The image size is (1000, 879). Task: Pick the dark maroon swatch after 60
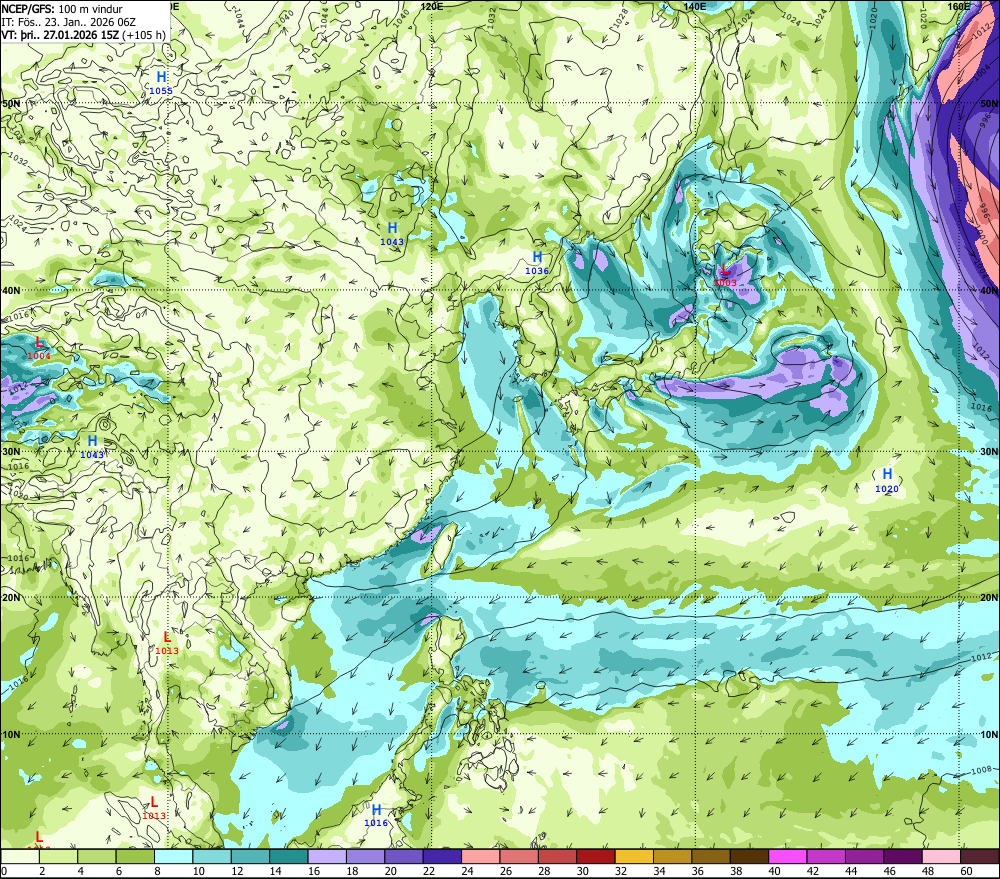(x=980, y=856)
